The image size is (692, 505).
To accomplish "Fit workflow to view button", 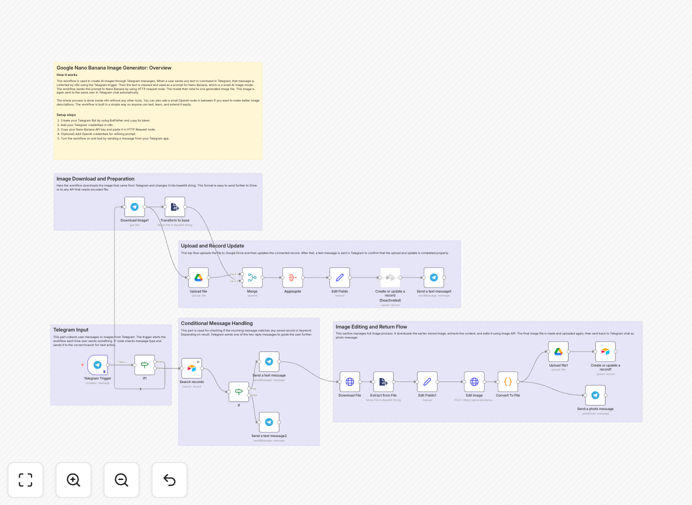I will (26, 480).
